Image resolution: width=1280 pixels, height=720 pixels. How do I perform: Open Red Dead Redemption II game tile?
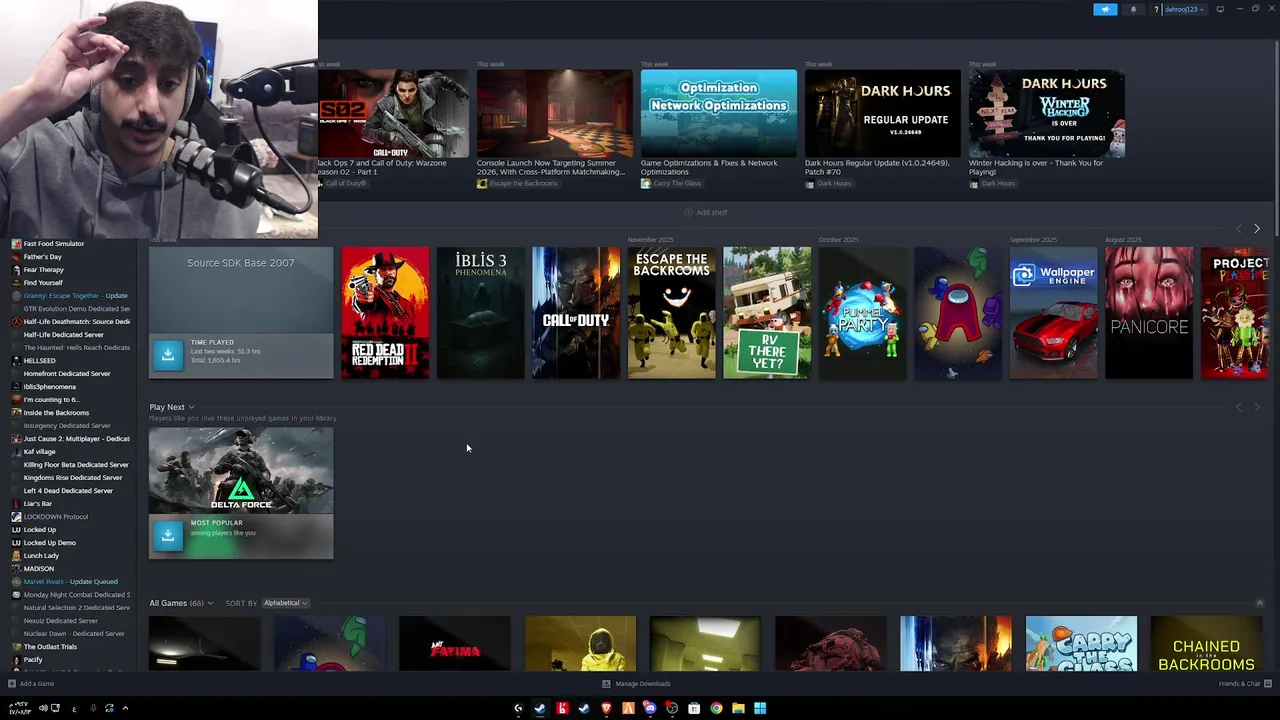tap(385, 313)
